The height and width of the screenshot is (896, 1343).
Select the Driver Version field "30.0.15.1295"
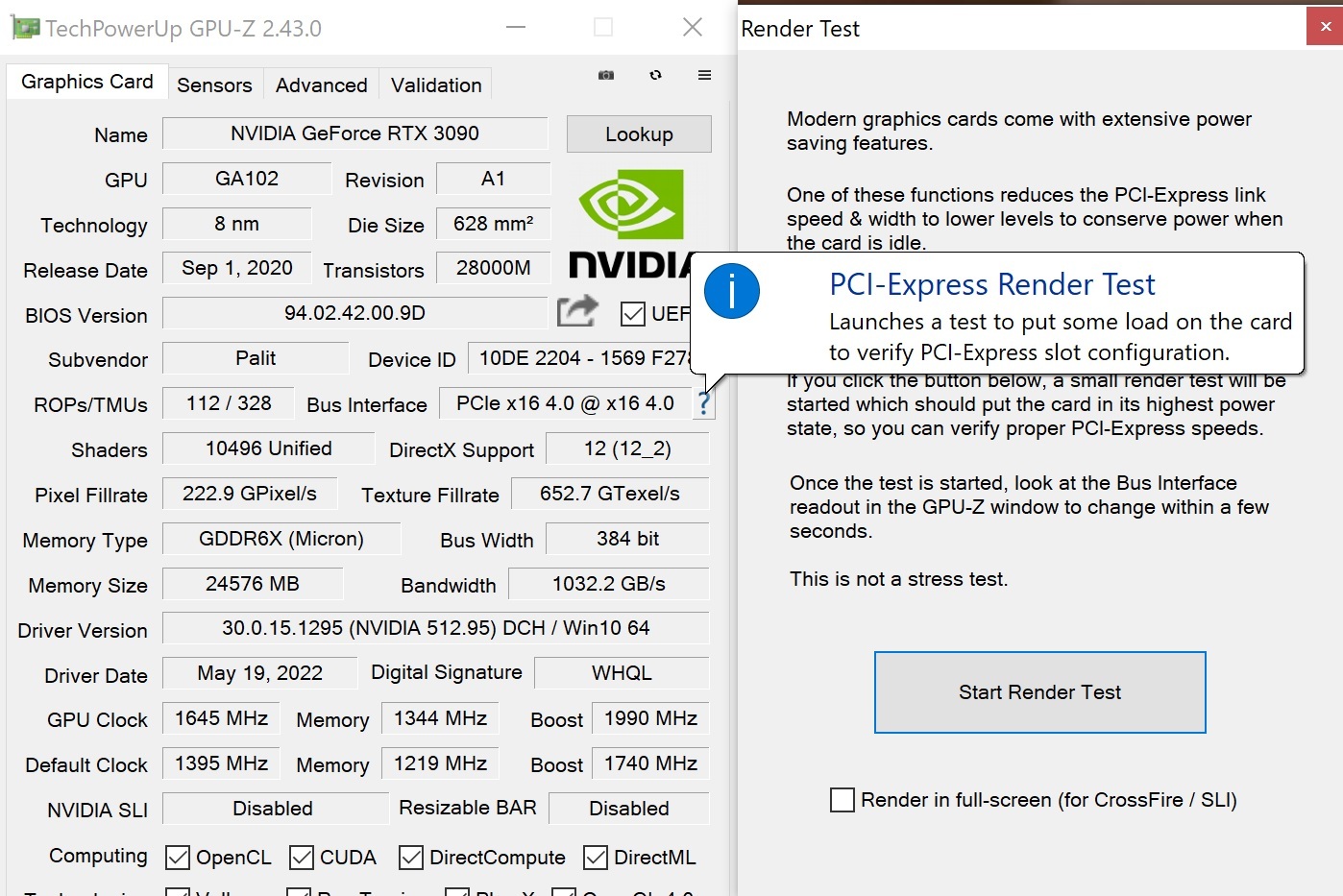pos(436,628)
